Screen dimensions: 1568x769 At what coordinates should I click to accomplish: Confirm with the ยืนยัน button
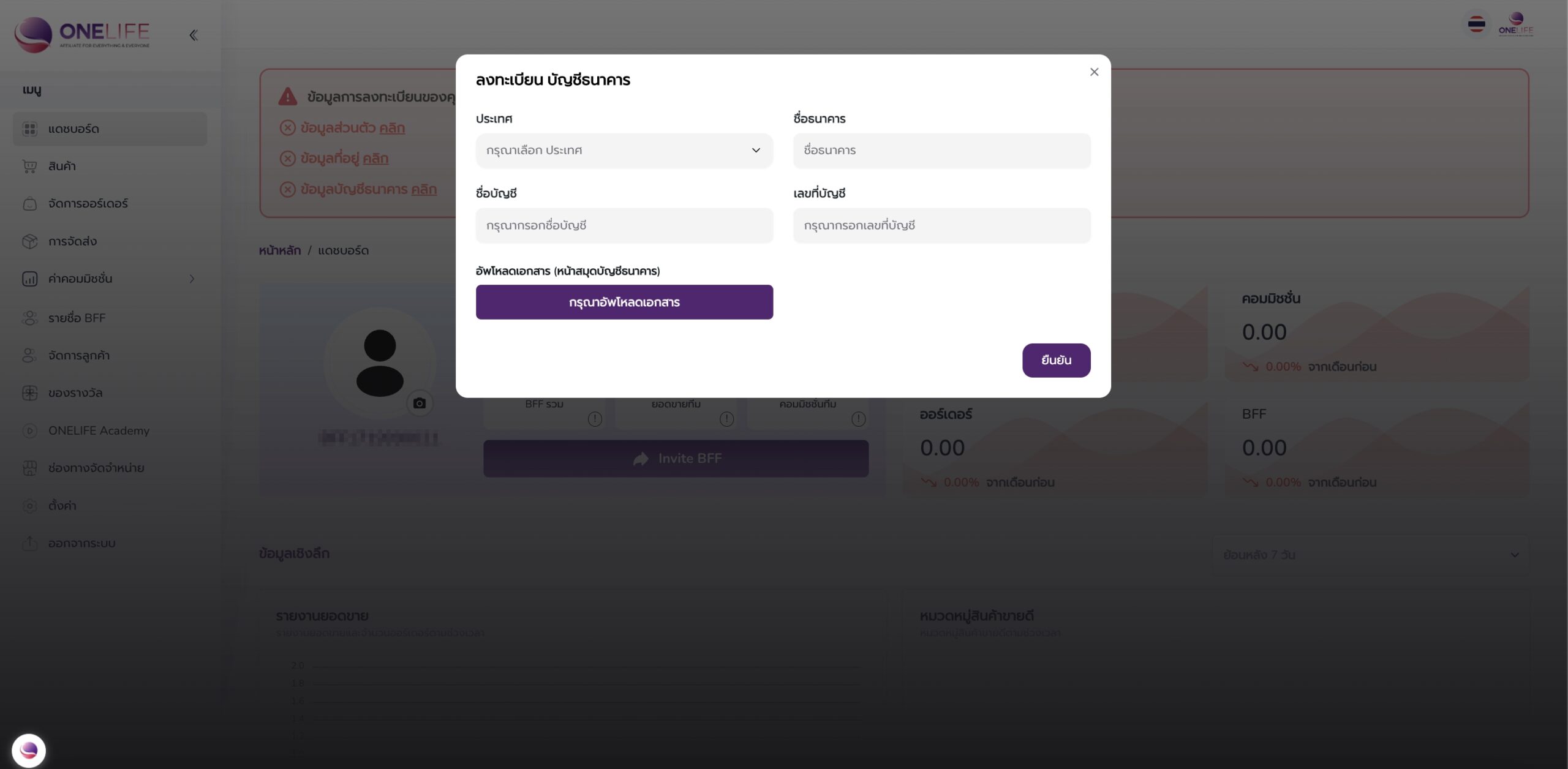(1056, 360)
